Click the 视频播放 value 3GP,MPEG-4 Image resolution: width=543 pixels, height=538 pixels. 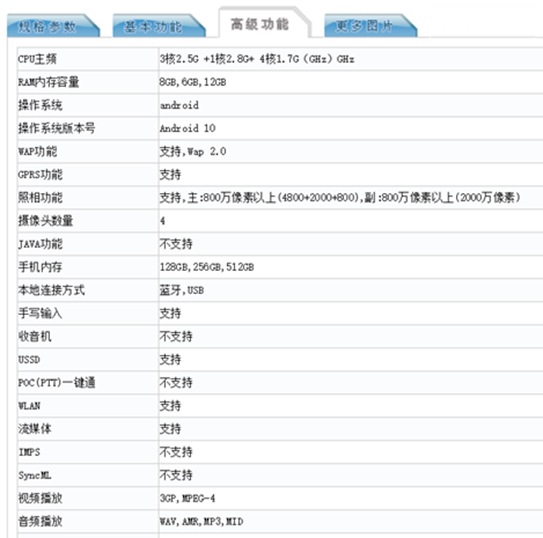187,498
